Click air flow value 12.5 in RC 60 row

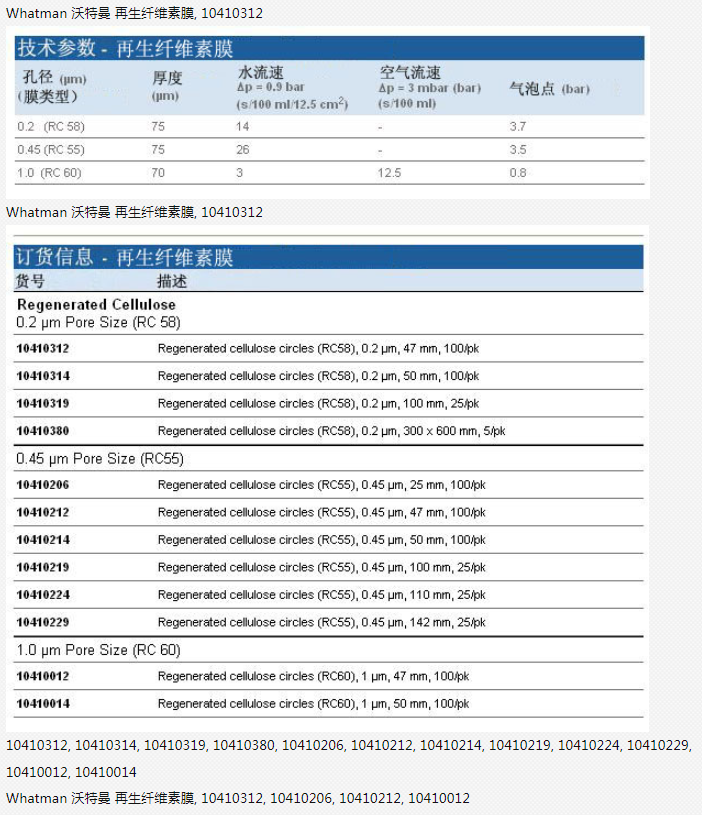(389, 173)
